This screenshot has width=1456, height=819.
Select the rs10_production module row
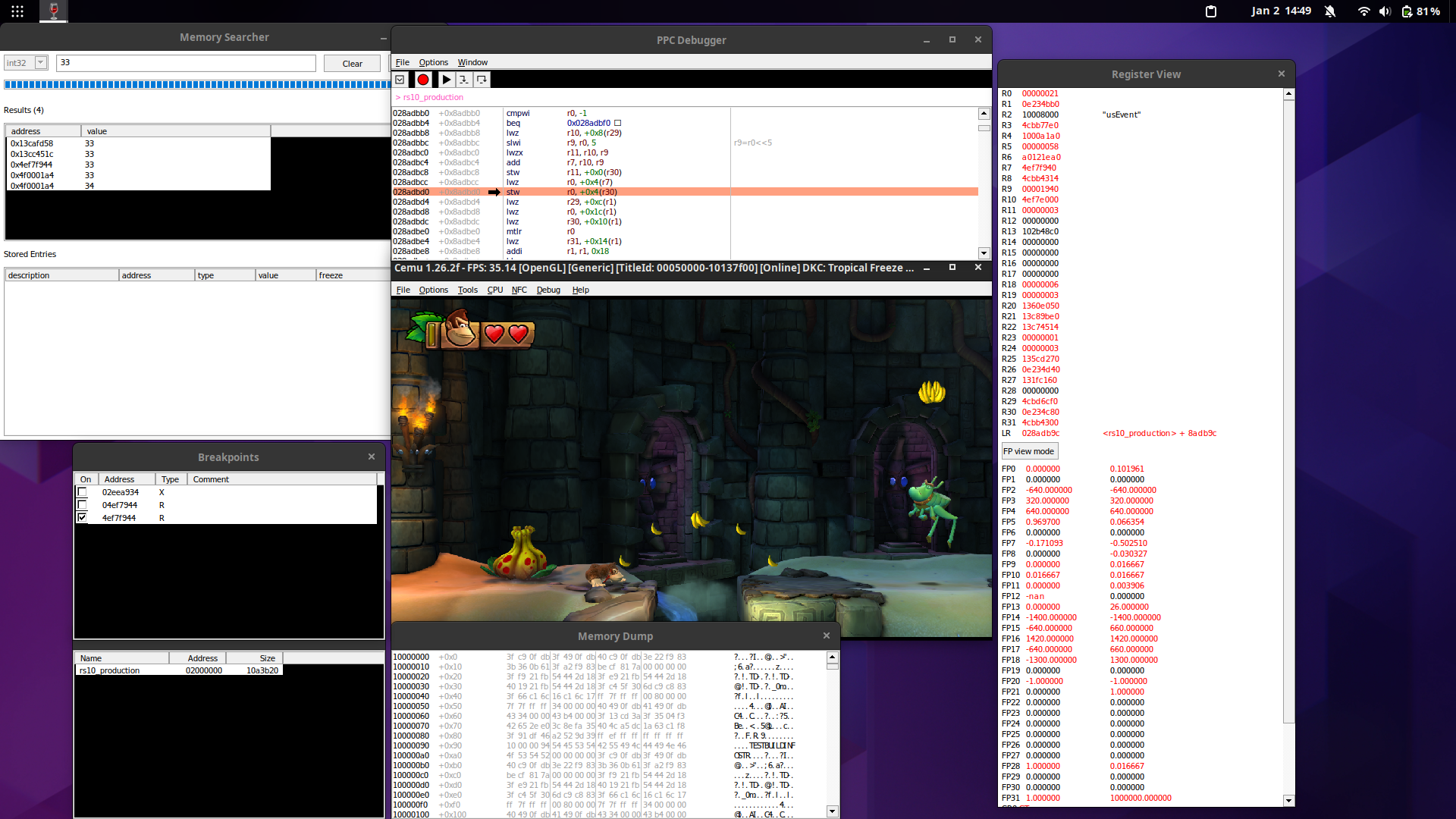coord(179,670)
